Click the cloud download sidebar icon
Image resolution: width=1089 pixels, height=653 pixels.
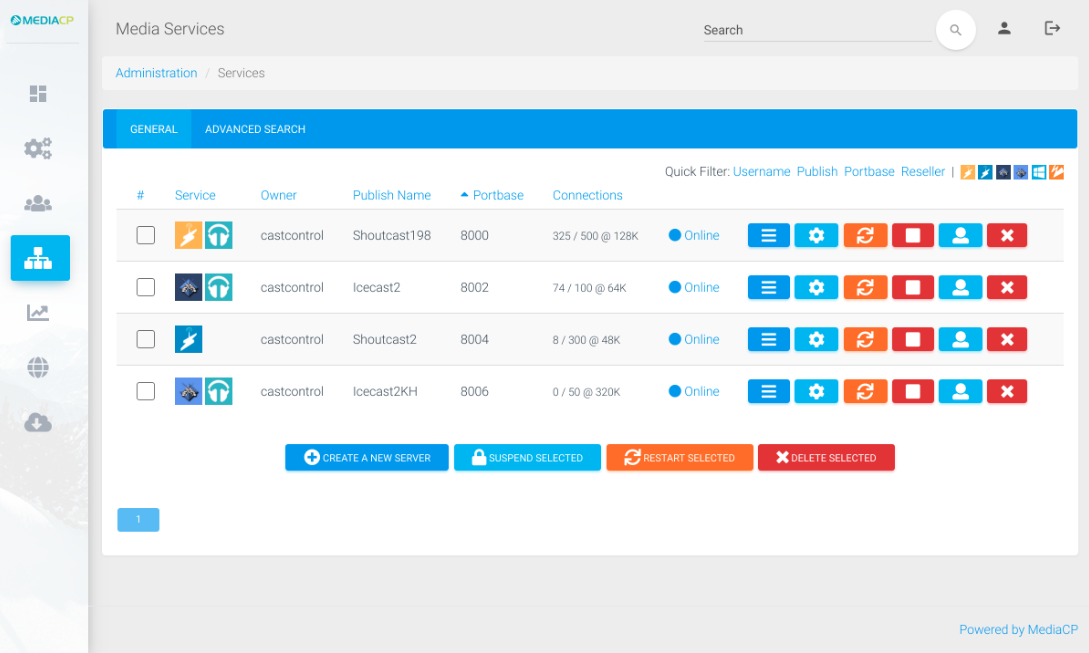tap(38, 422)
